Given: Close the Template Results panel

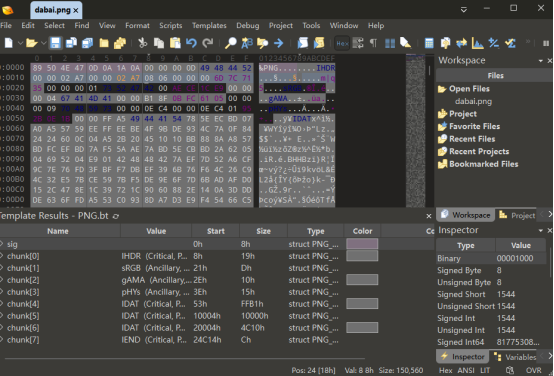Looking at the screenshot, I should pyautogui.click(x=429, y=216).
